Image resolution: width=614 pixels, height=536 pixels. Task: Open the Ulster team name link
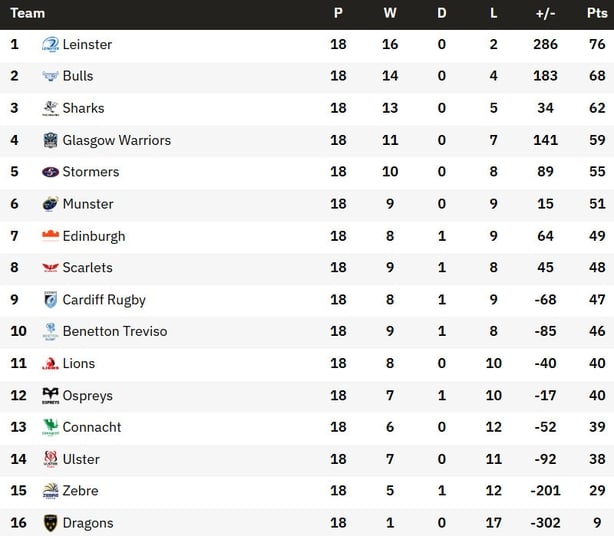[x=81, y=459]
